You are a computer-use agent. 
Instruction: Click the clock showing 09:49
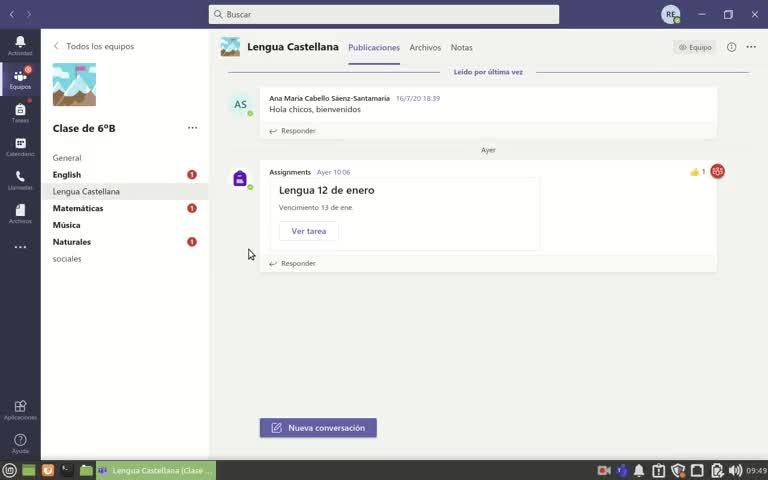tap(757, 471)
